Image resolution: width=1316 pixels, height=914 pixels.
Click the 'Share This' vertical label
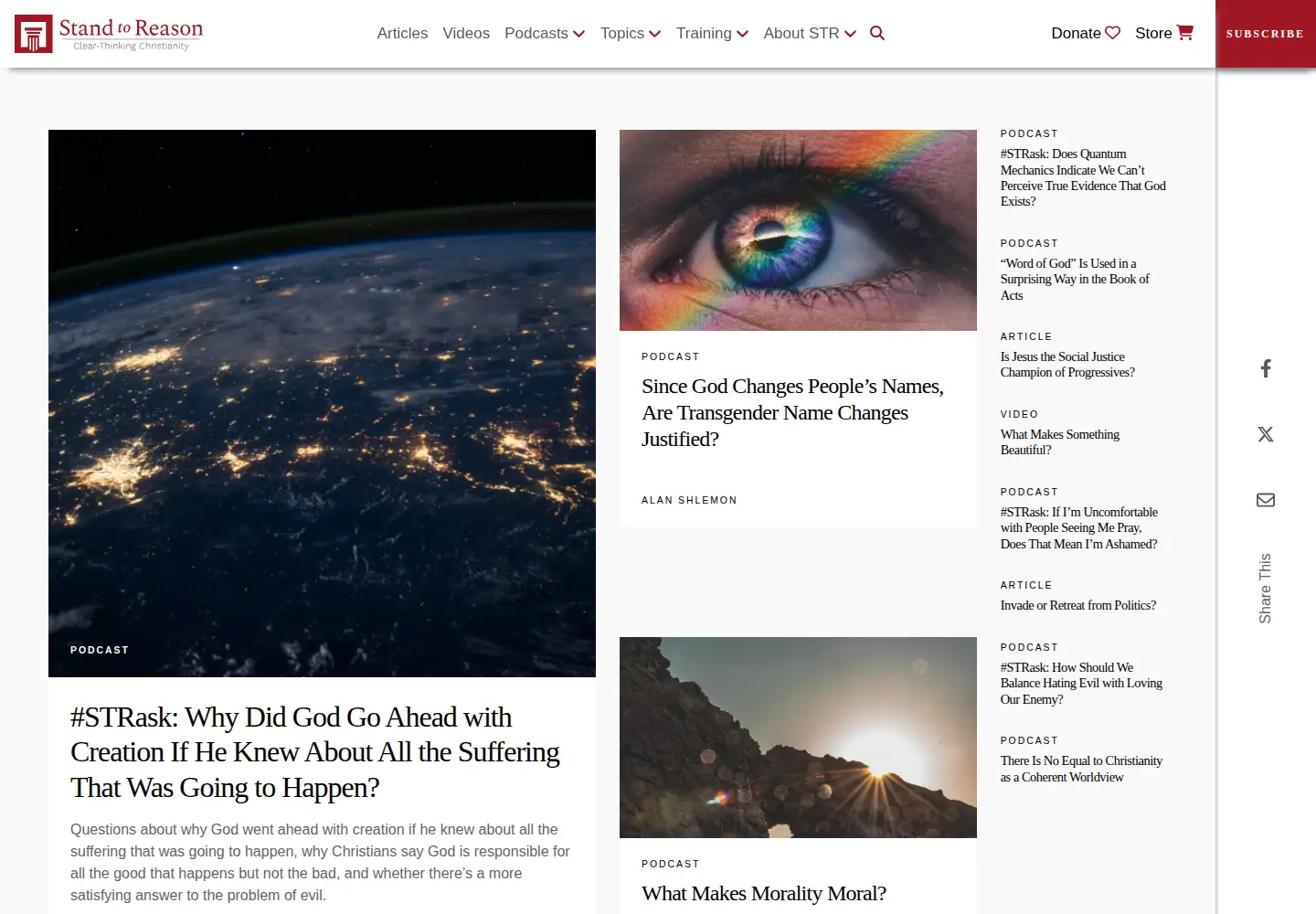pyautogui.click(x=1265, y=589)
